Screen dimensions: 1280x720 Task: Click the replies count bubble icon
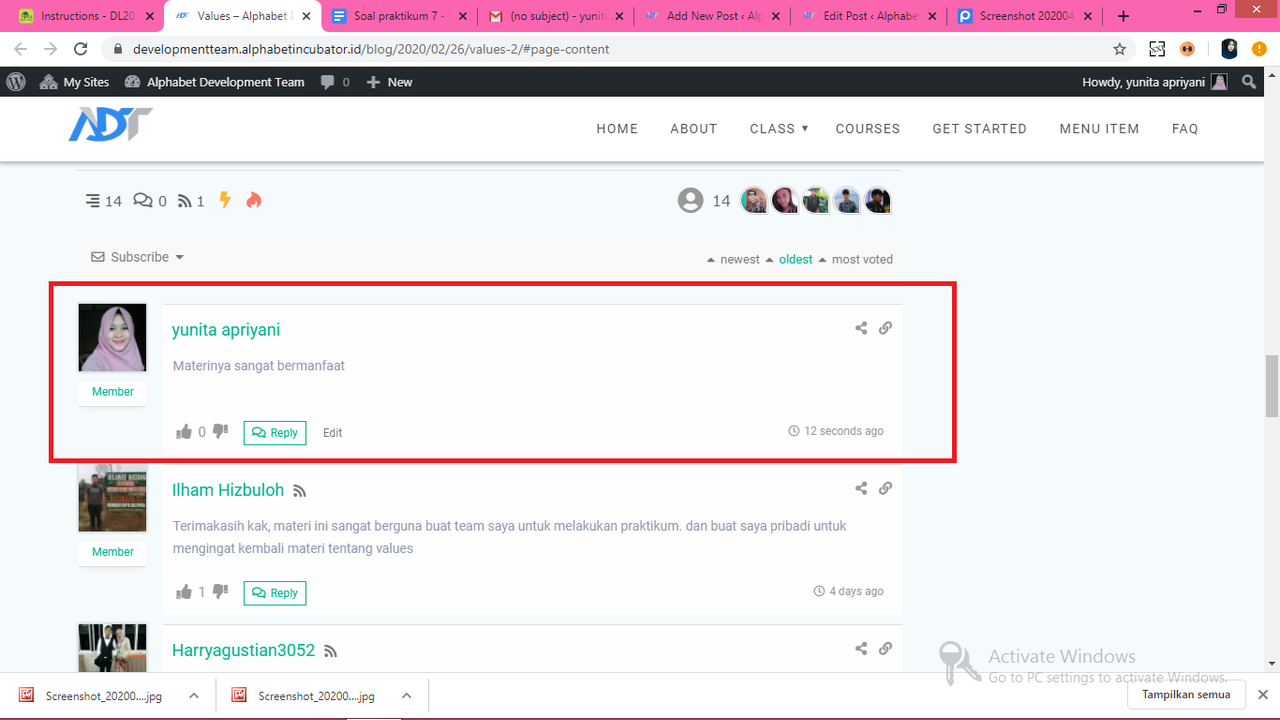(x=143, y=201)
